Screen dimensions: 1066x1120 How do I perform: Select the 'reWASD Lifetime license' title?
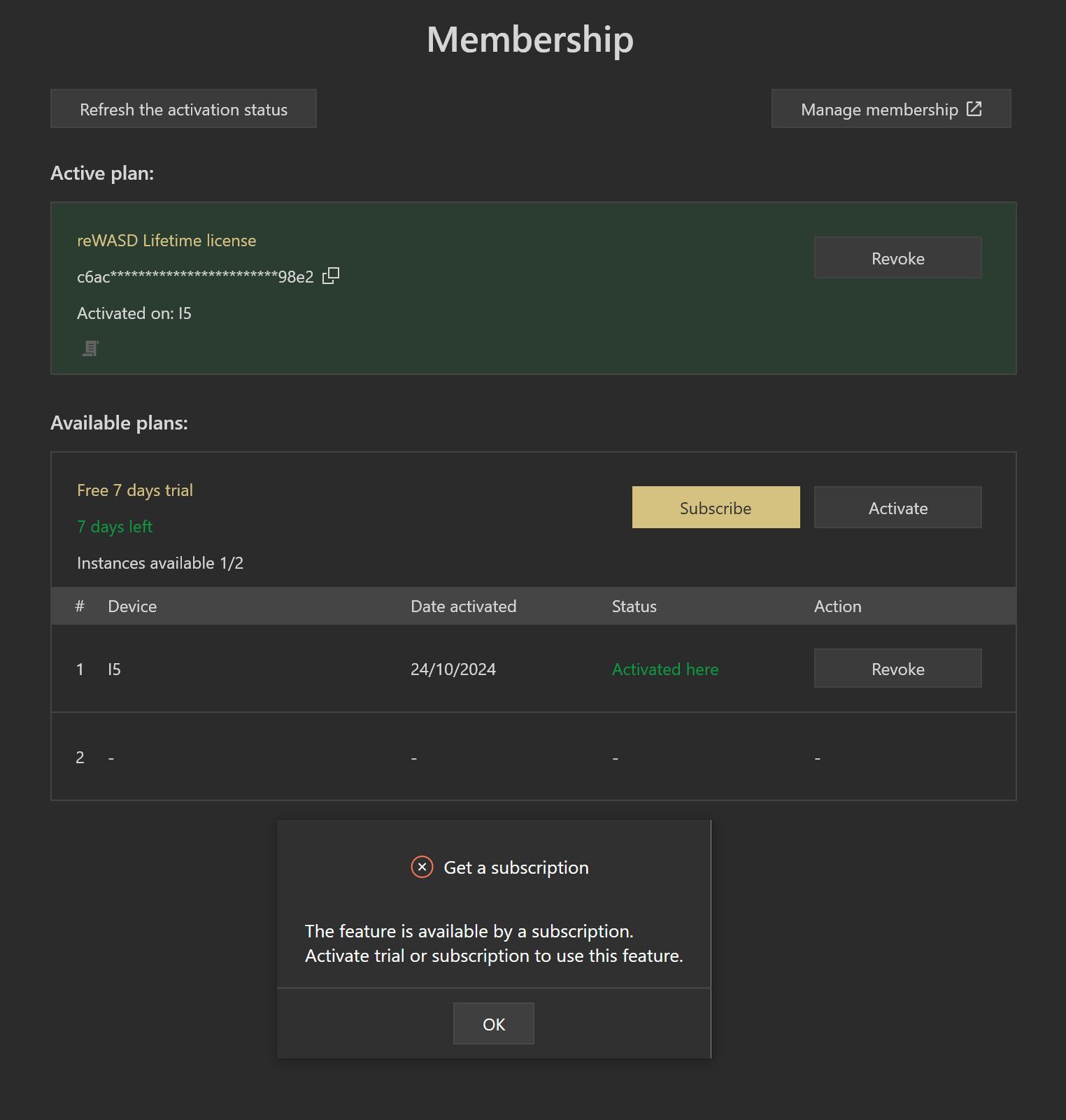coord(166,241)
